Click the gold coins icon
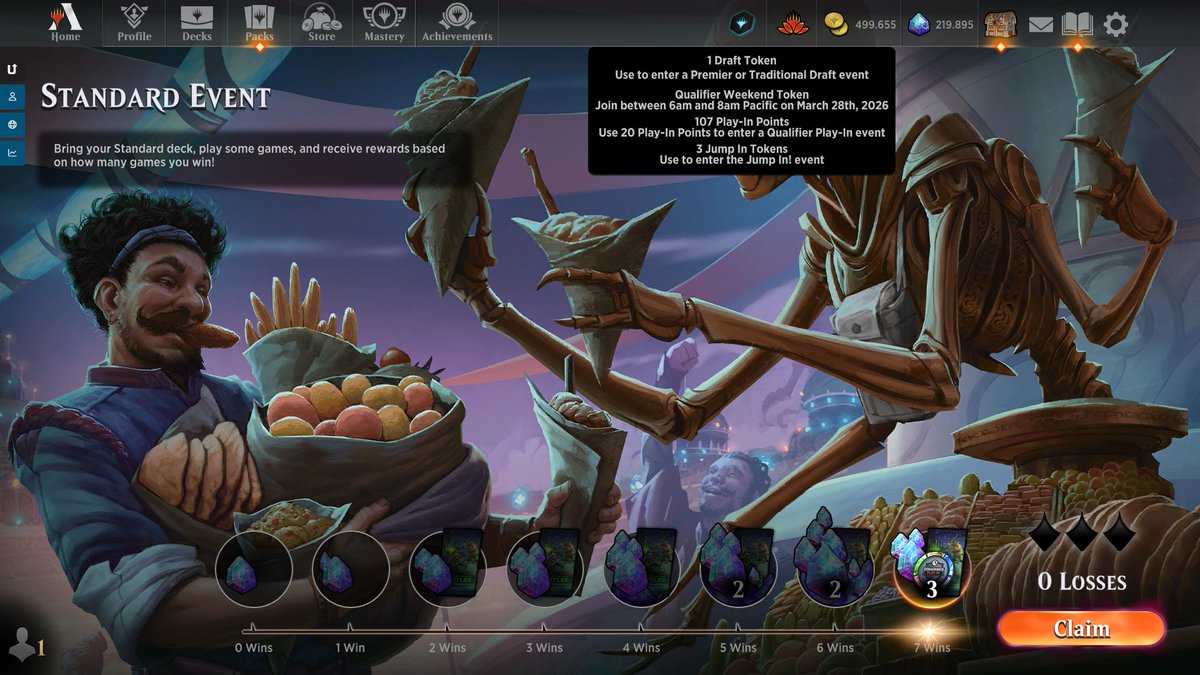 tap(836, 23)
